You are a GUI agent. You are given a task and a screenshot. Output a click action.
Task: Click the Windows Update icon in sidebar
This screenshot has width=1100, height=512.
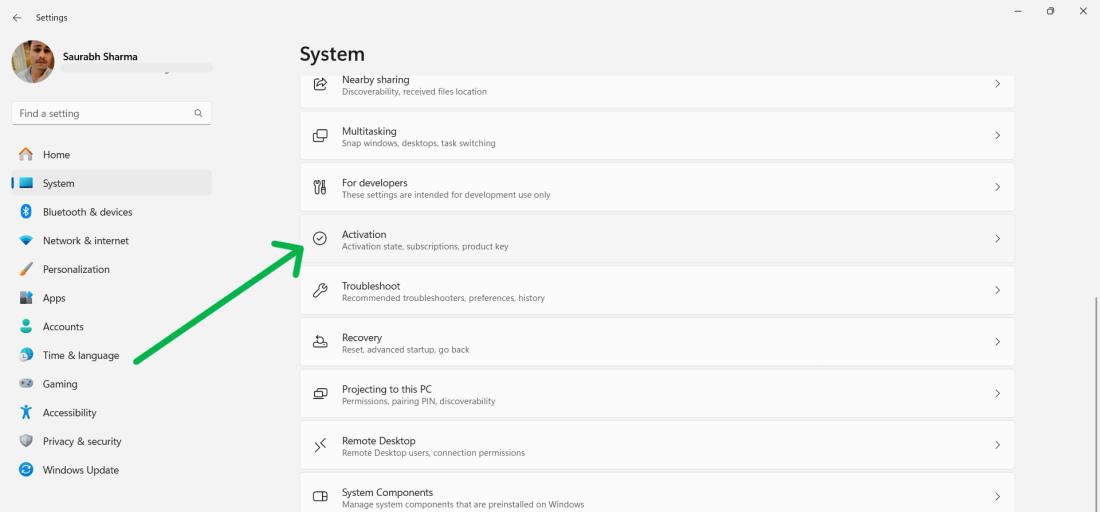(26, 470)
